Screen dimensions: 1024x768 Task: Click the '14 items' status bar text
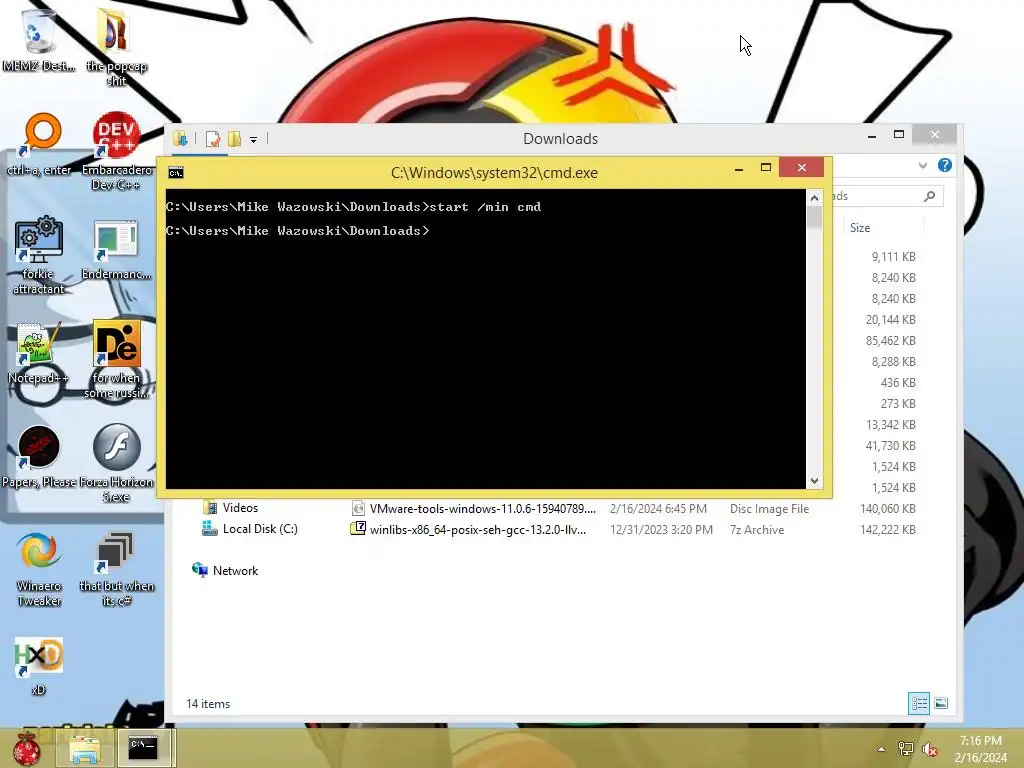coord(208,704)
